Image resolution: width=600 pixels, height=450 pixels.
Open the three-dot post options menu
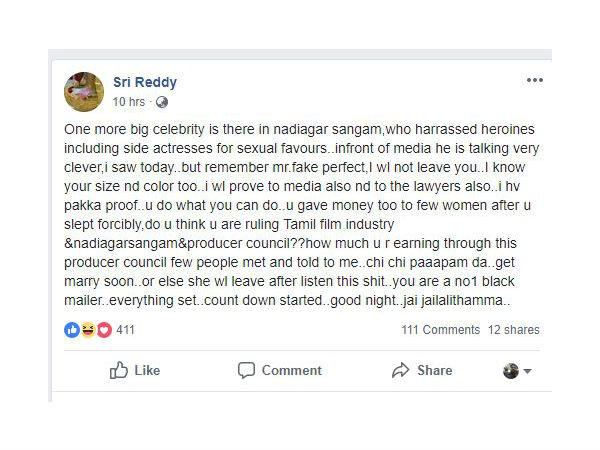(535, 81)
